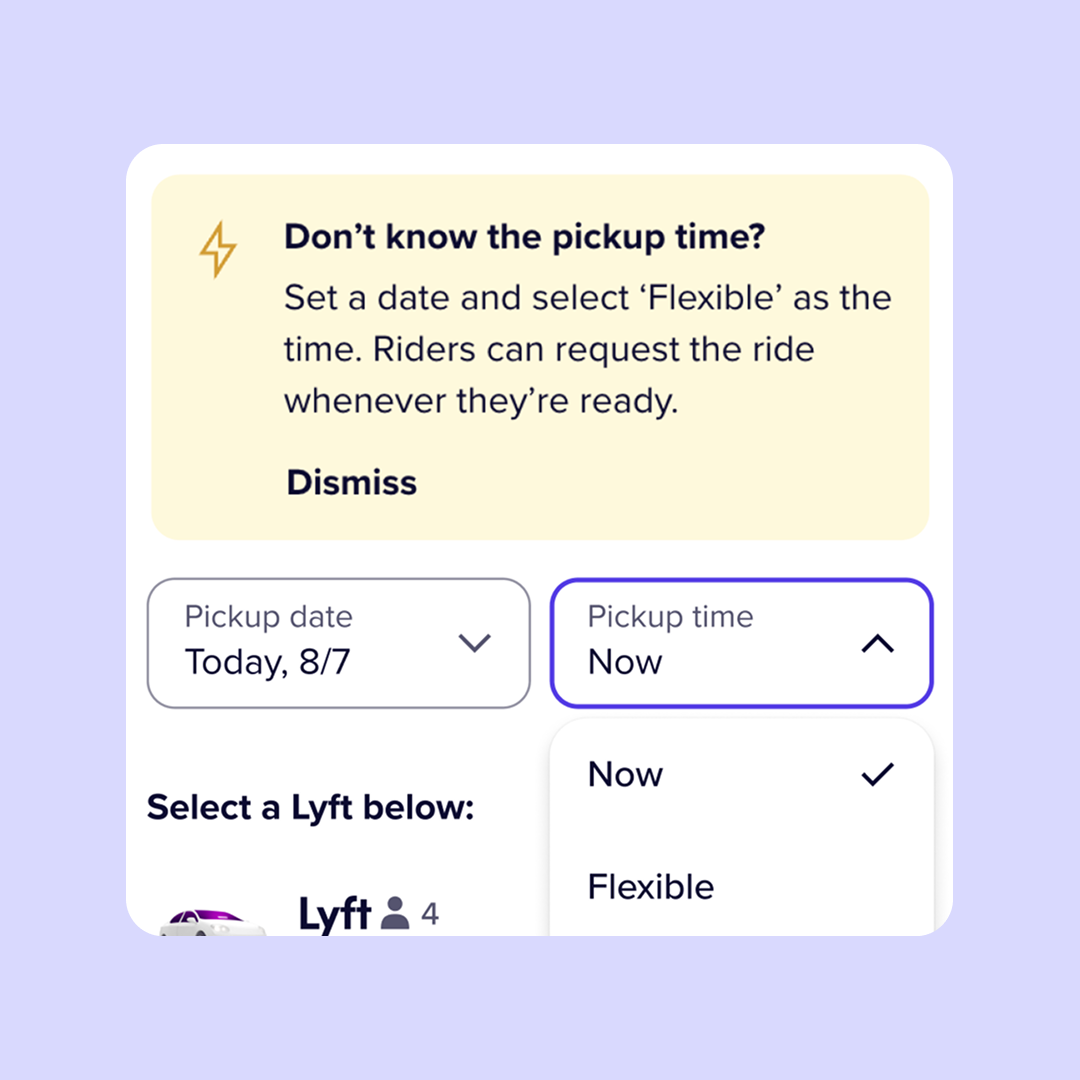This screenshot has width=1080, height=1080.
Task: Open the Pickup date dropdown
Action: point(338,644)
